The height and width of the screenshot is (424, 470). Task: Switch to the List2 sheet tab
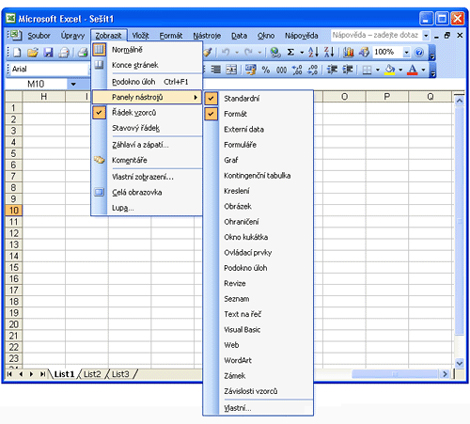pos(92,374)
